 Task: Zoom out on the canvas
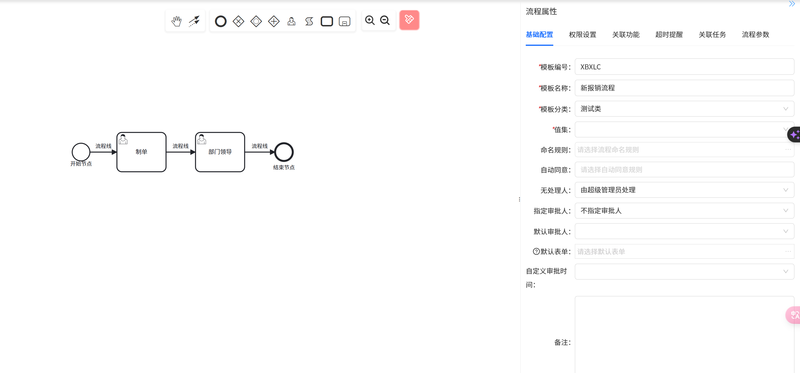[385, 20]
